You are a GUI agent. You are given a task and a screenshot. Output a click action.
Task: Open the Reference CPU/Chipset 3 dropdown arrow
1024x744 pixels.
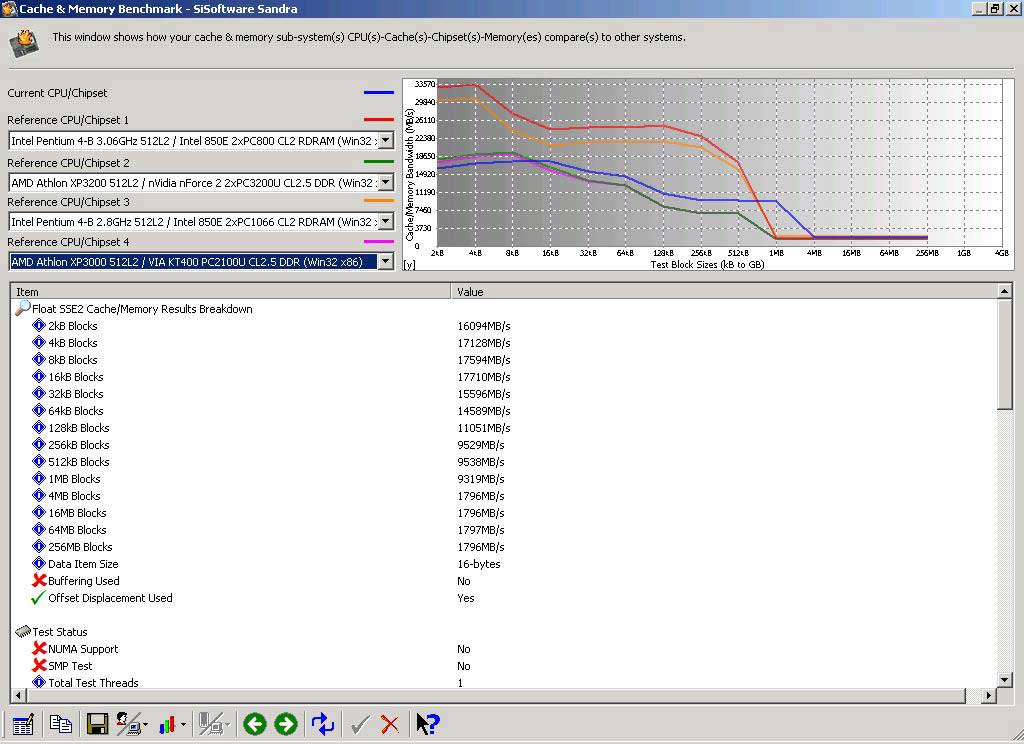tap(386, 221)
